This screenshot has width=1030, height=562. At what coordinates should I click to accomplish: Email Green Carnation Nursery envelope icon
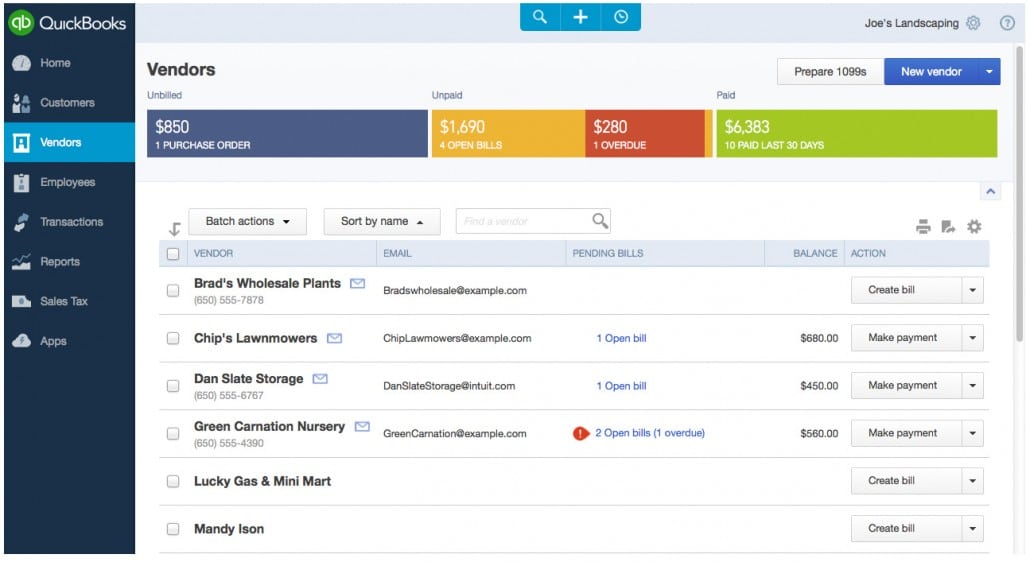[x=362, y=427]
